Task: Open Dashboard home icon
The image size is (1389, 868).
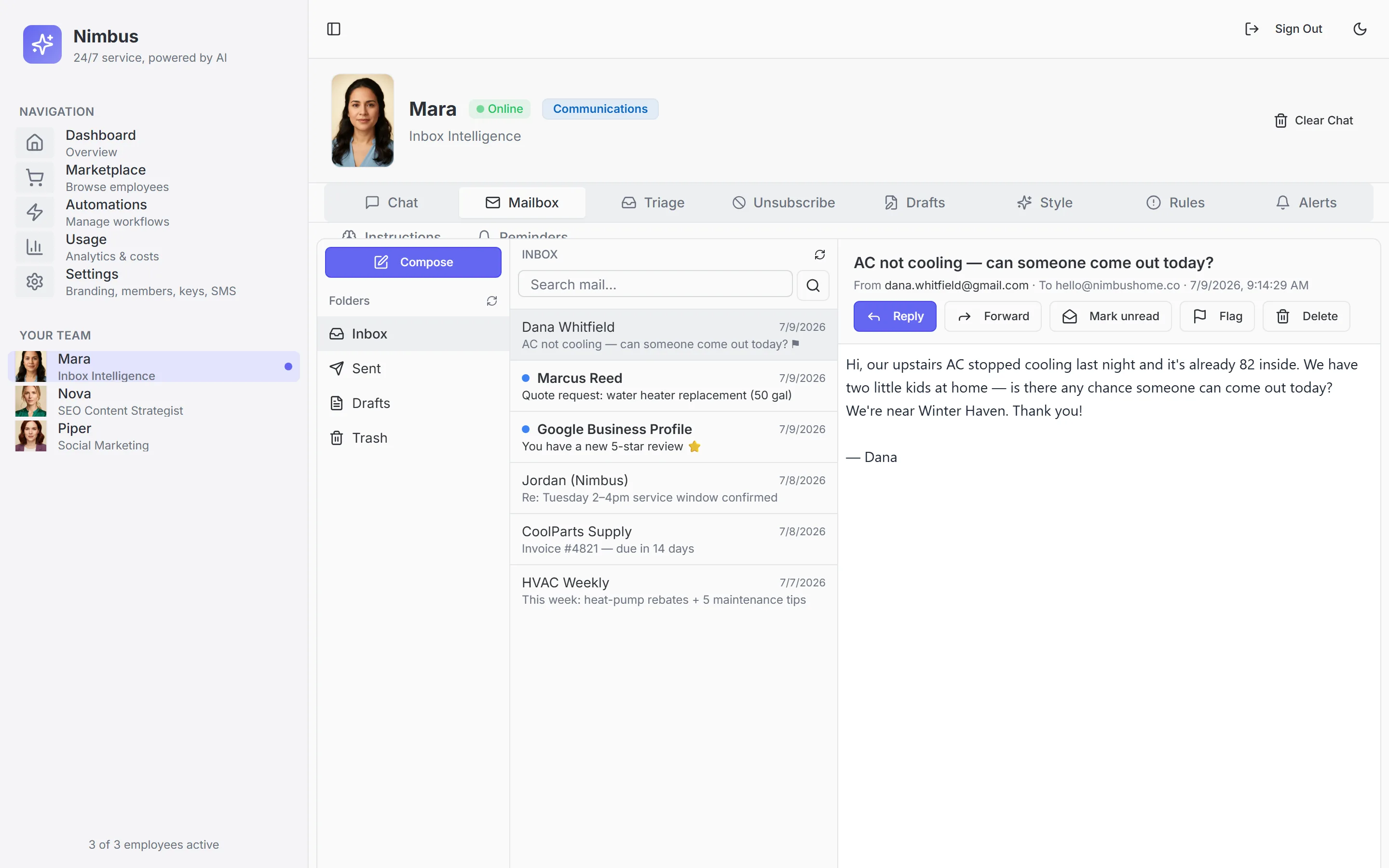Action: [35, 142]
